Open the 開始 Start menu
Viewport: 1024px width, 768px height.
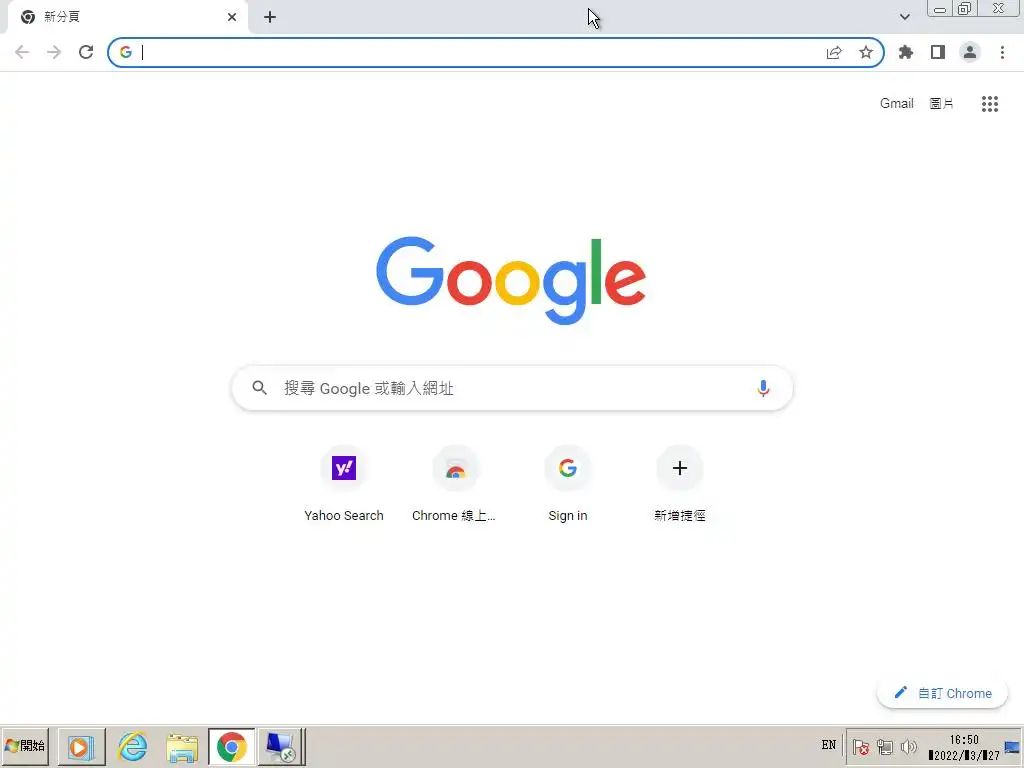25,746
